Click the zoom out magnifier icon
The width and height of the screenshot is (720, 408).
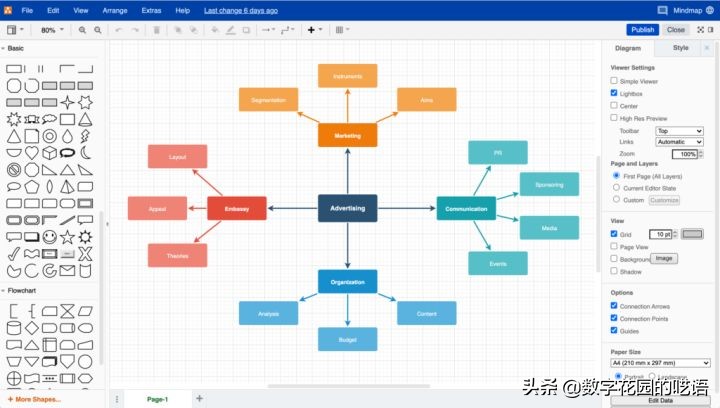coord(98,30)
